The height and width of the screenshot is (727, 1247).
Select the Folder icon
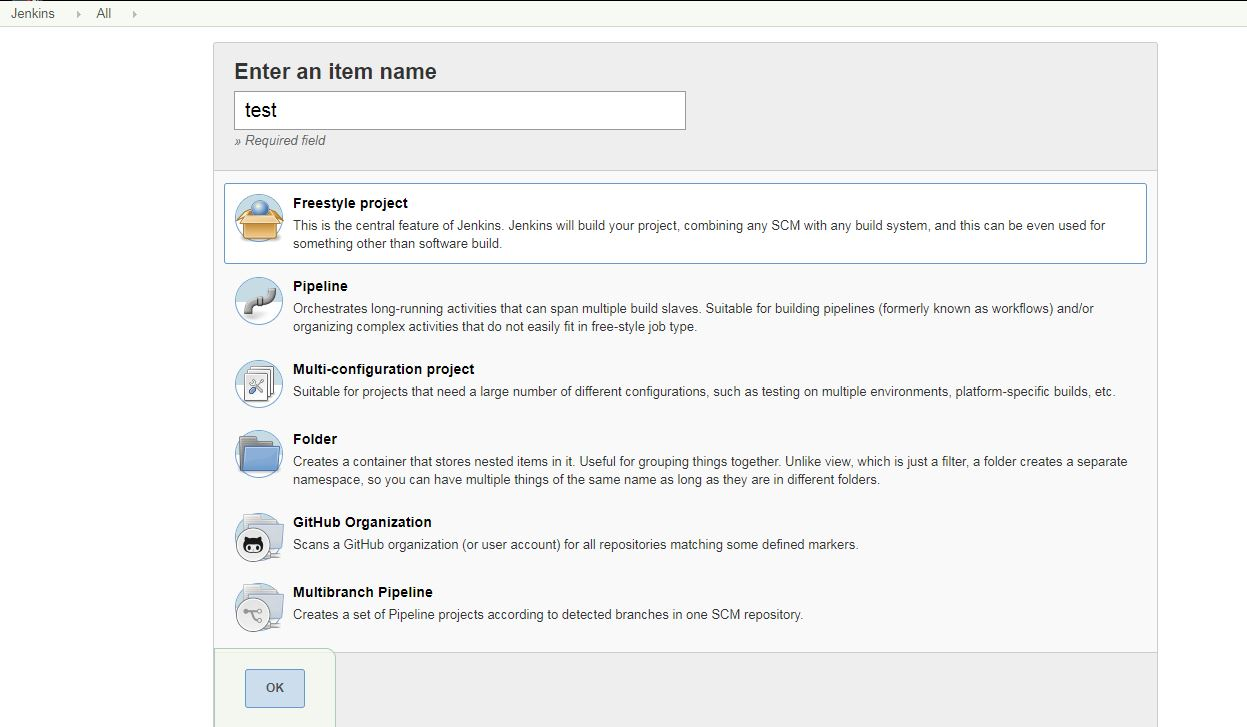click(x=259, y=454)
